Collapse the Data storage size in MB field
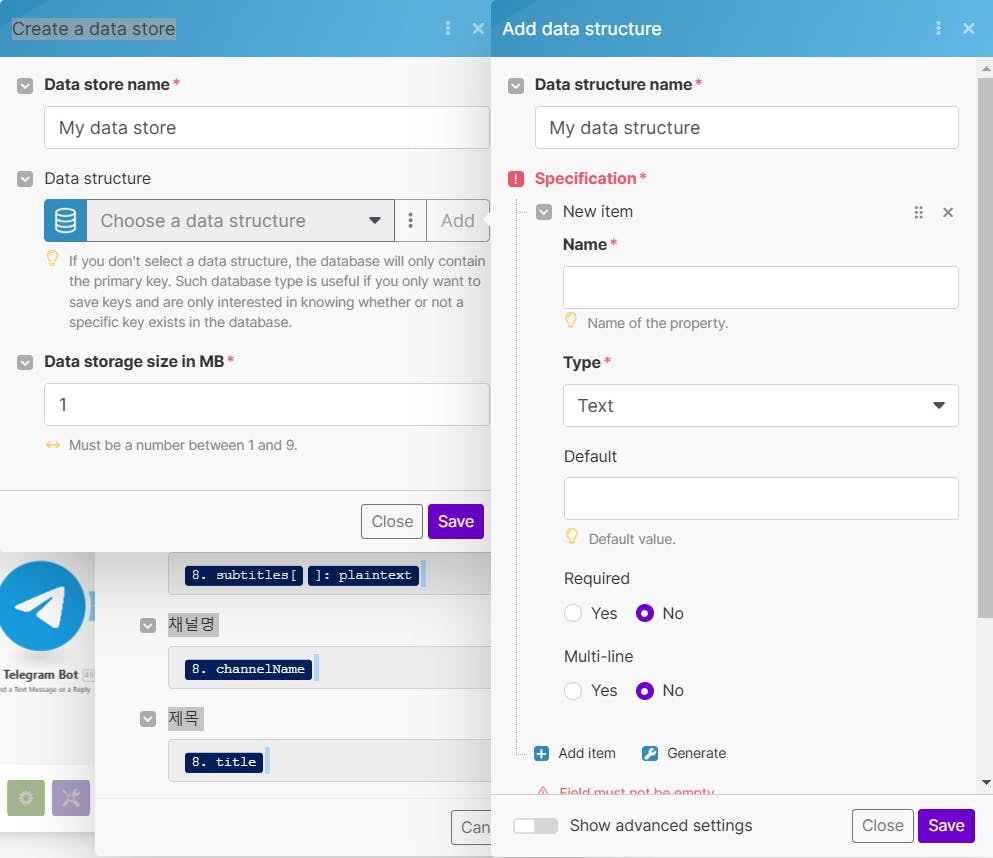Image resolution: width=993 pixels, height=858 pixels. pos(25,362)
